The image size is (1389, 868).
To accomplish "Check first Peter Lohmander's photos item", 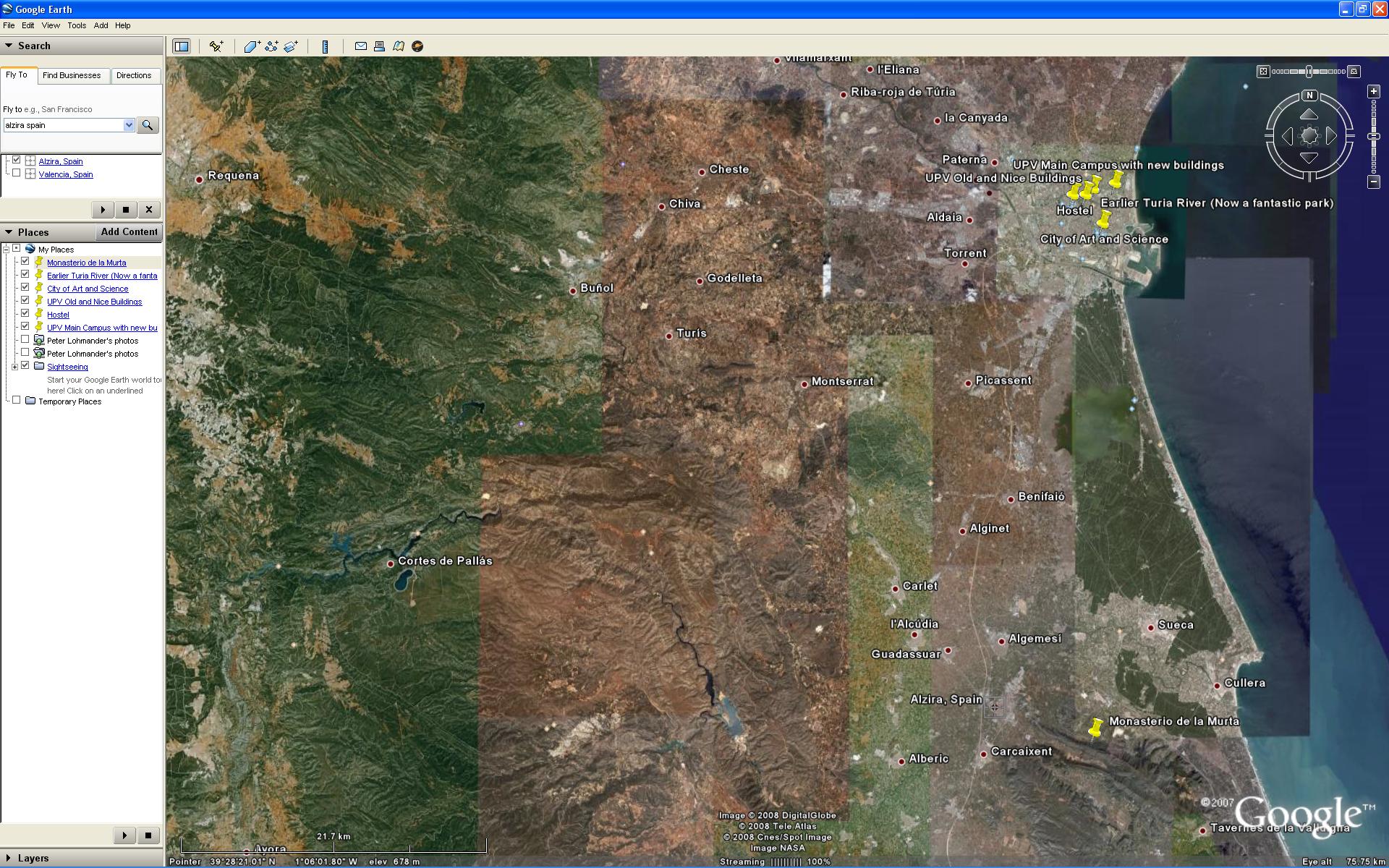I will pos(25,340).
